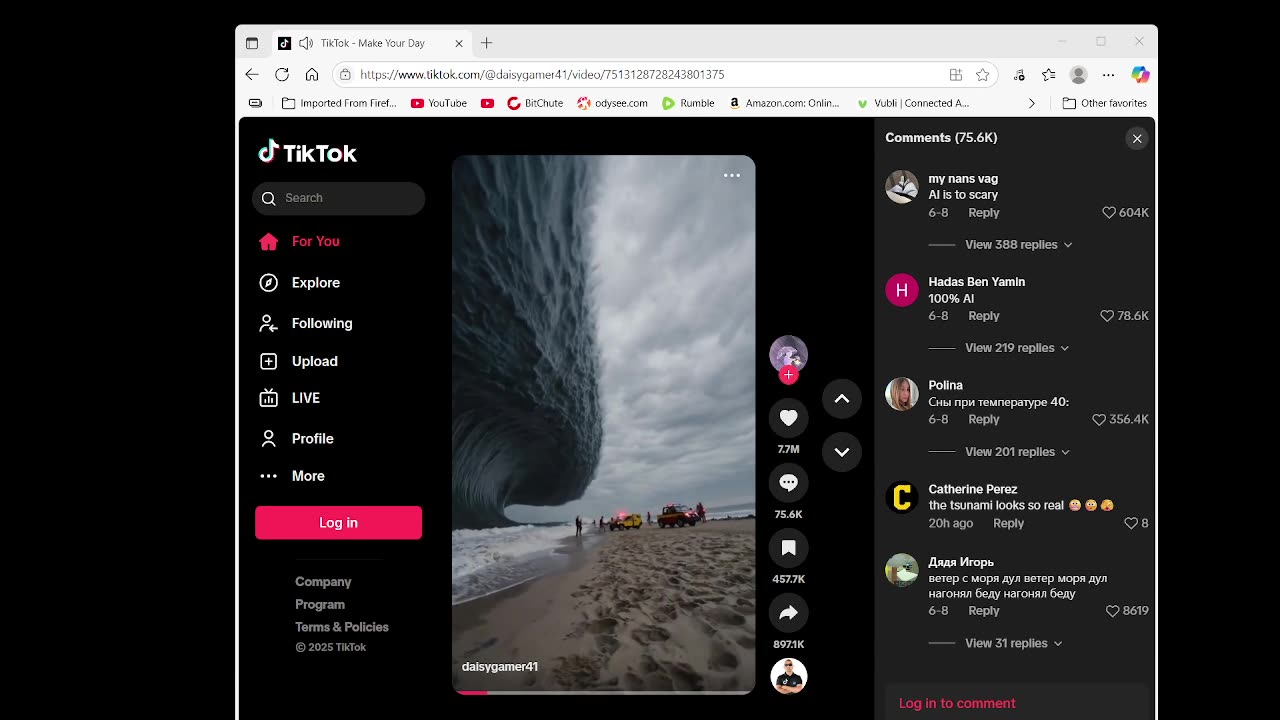
Task: Add page to favorites with star icon
Action: click(983, 75)
